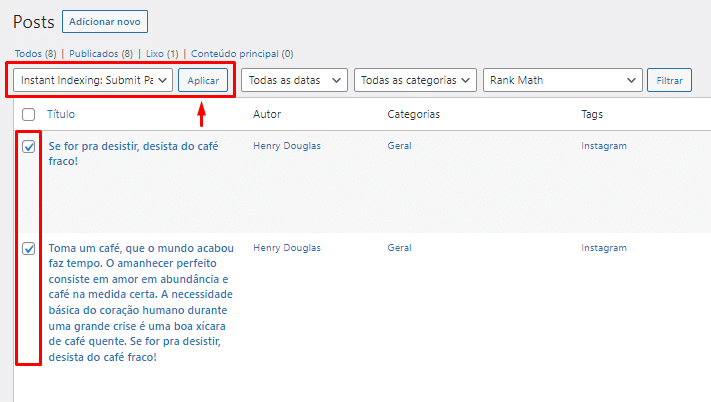This screenshot has width=711, height=402.
Task: Open the Todas as categorias dropdown
Action: (415, 80)
